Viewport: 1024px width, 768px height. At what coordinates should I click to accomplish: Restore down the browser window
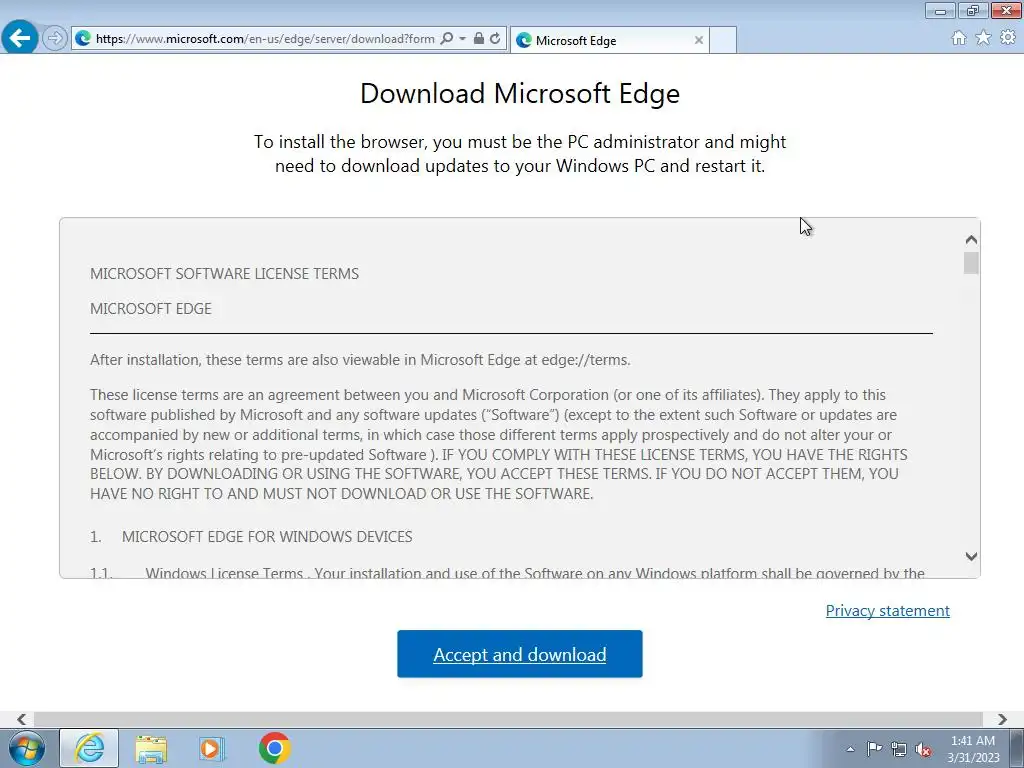(973, 10)
